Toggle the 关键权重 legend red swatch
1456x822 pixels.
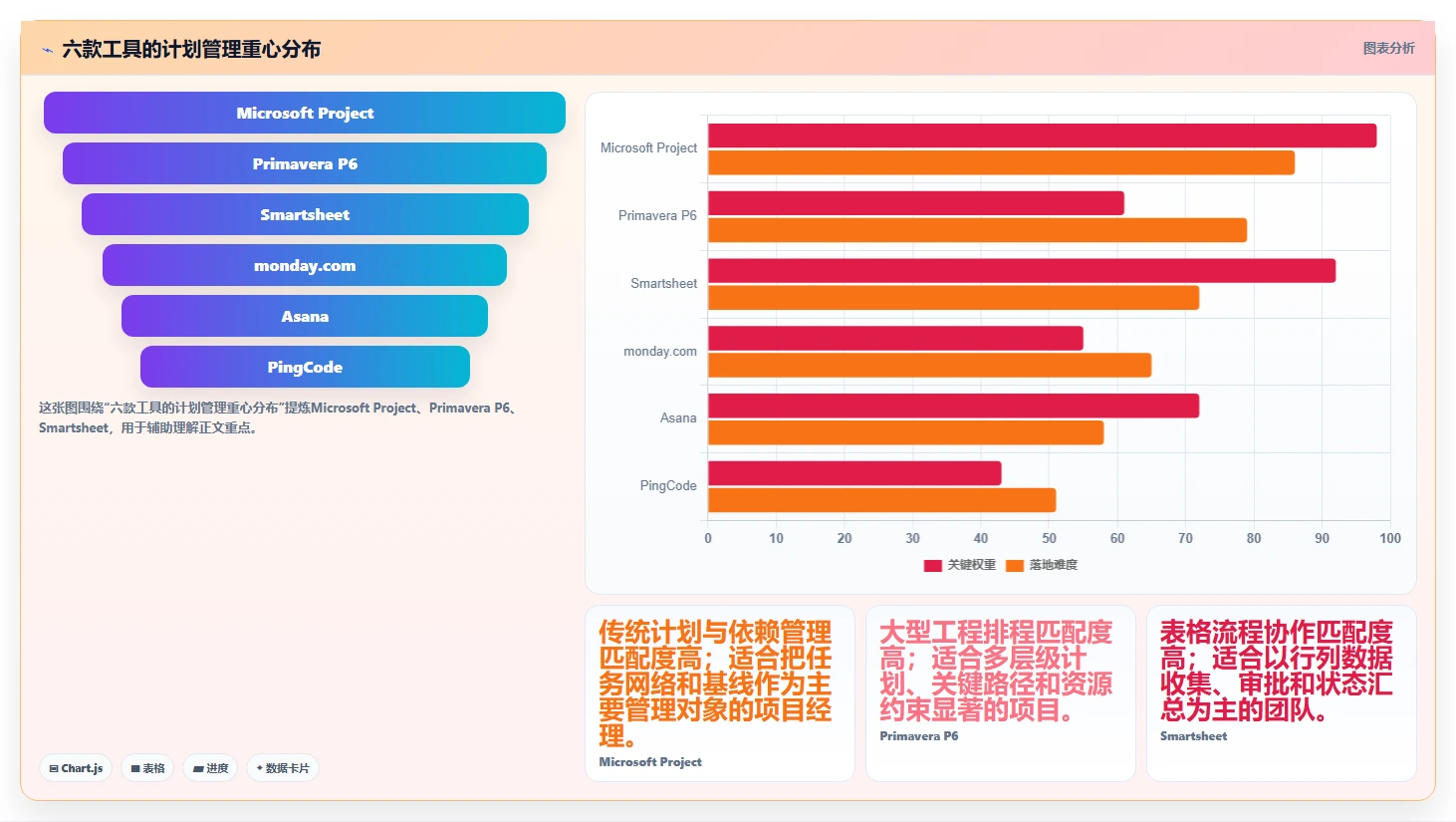(933, 565)
